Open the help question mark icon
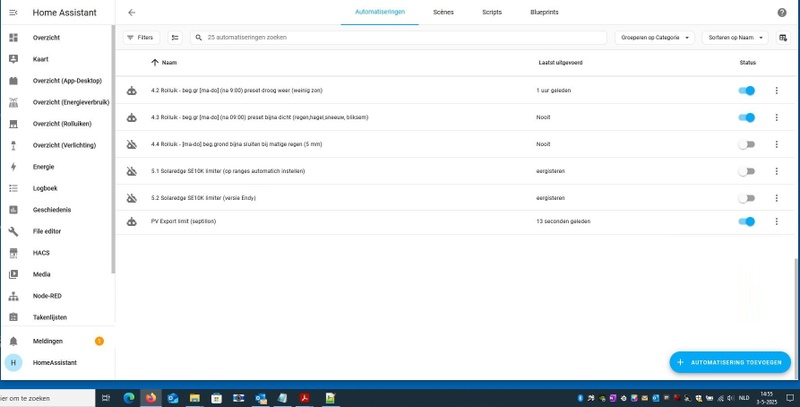Screen dimensions: 800x407 click(782, 13)
